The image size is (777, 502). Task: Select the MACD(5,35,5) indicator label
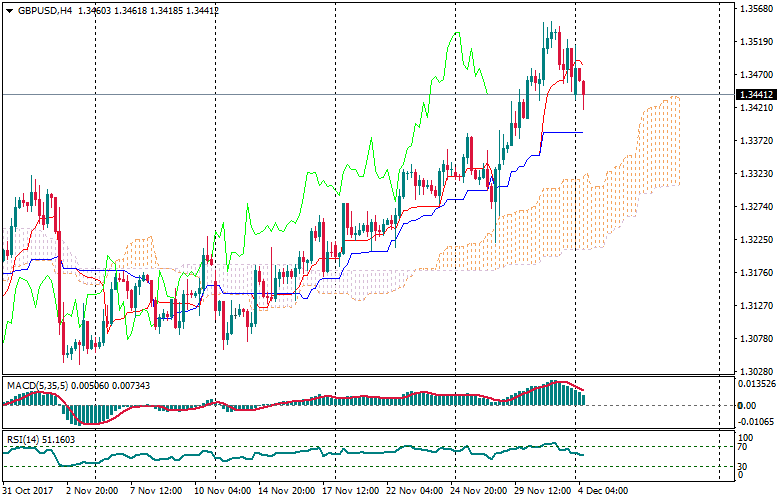coord(36,385)
